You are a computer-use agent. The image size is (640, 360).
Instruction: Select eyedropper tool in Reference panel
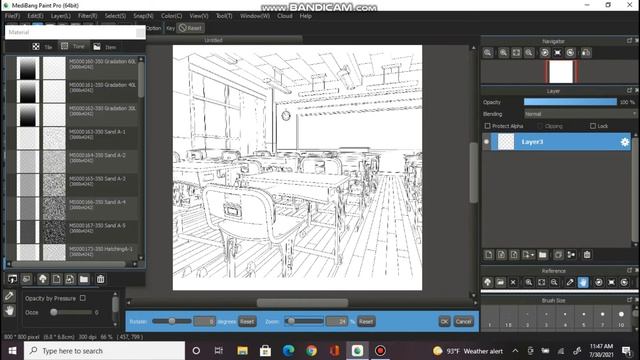(x=570, y=282)
